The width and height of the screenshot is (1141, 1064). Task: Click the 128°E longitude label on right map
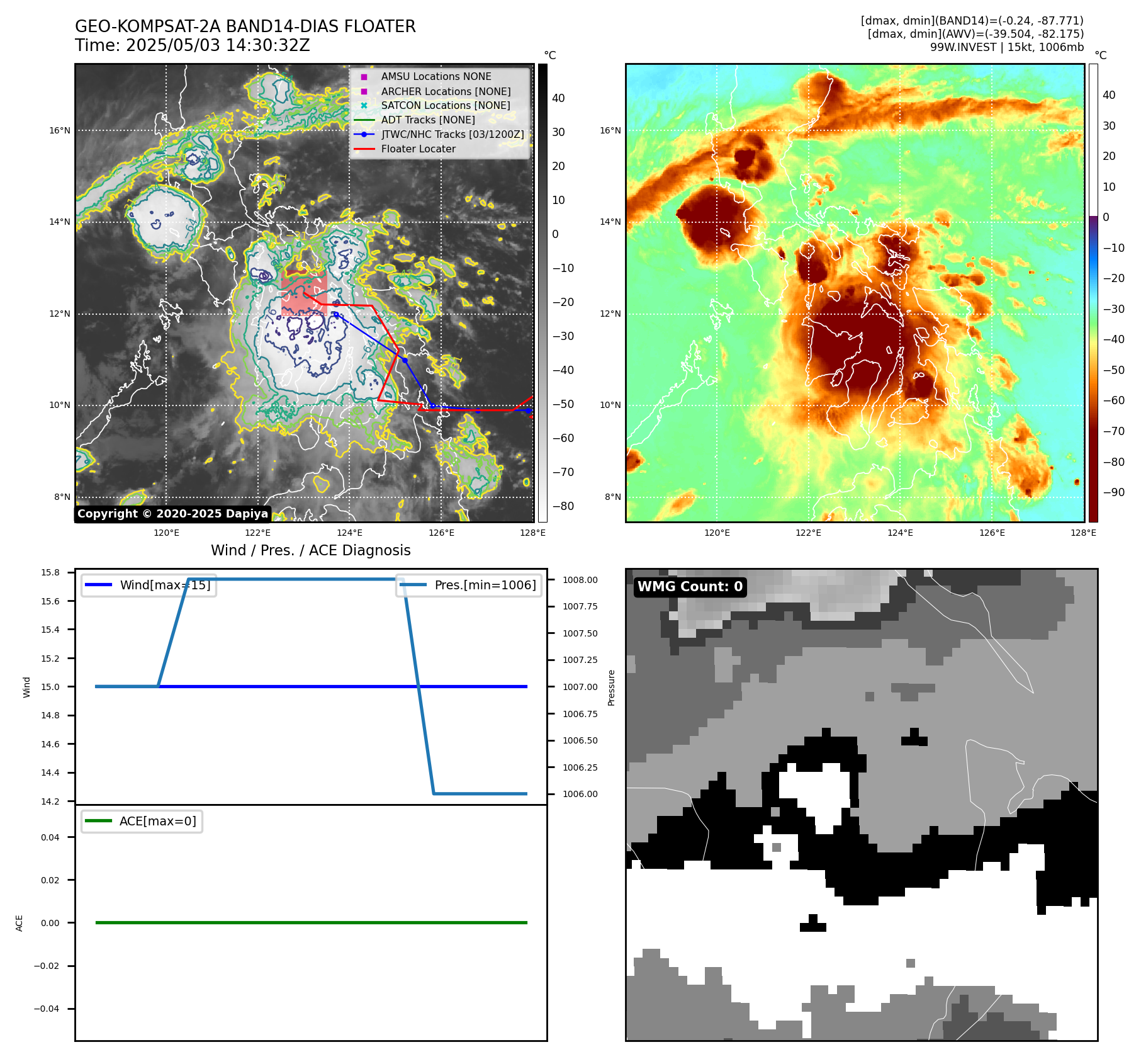click(x=1083, y=533)
